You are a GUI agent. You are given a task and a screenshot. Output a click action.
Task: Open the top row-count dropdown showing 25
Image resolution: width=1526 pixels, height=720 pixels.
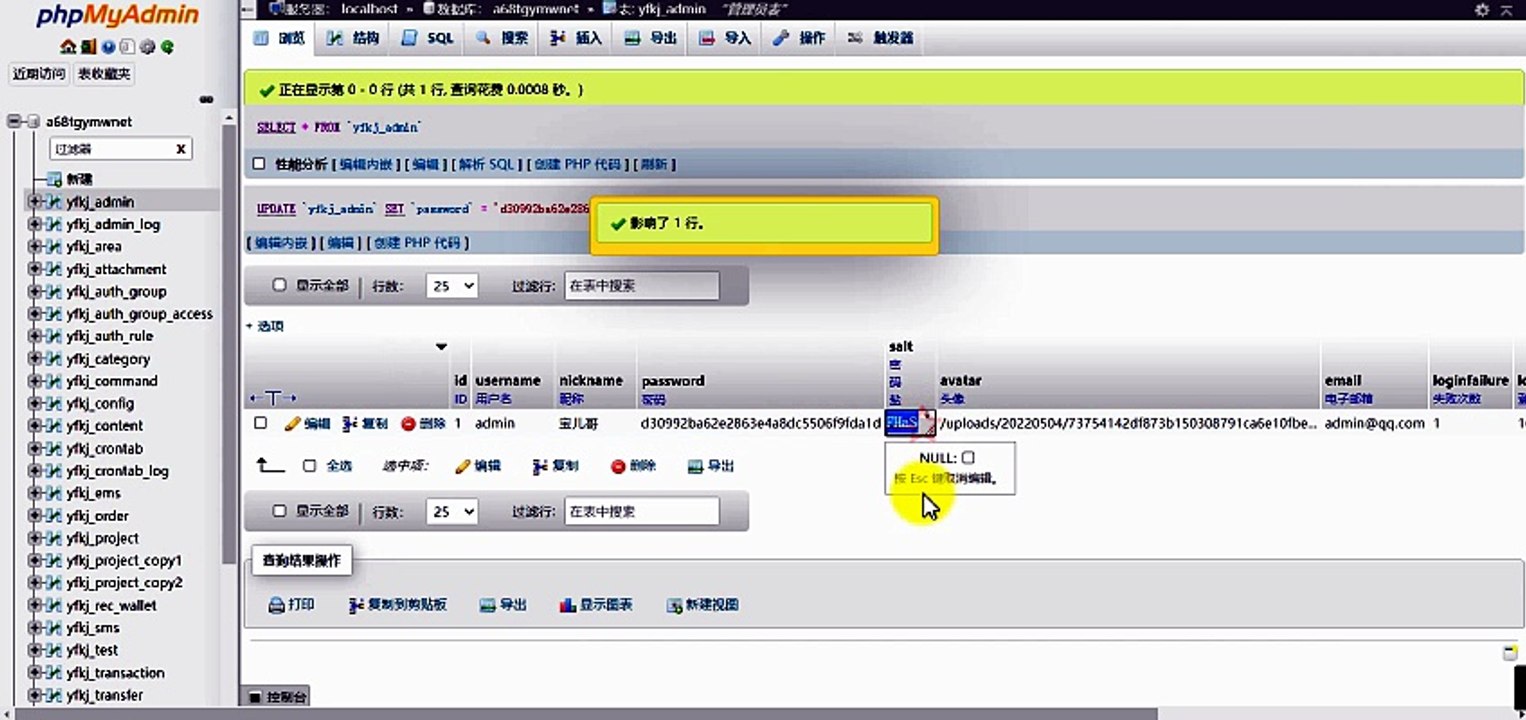point(452,286)
